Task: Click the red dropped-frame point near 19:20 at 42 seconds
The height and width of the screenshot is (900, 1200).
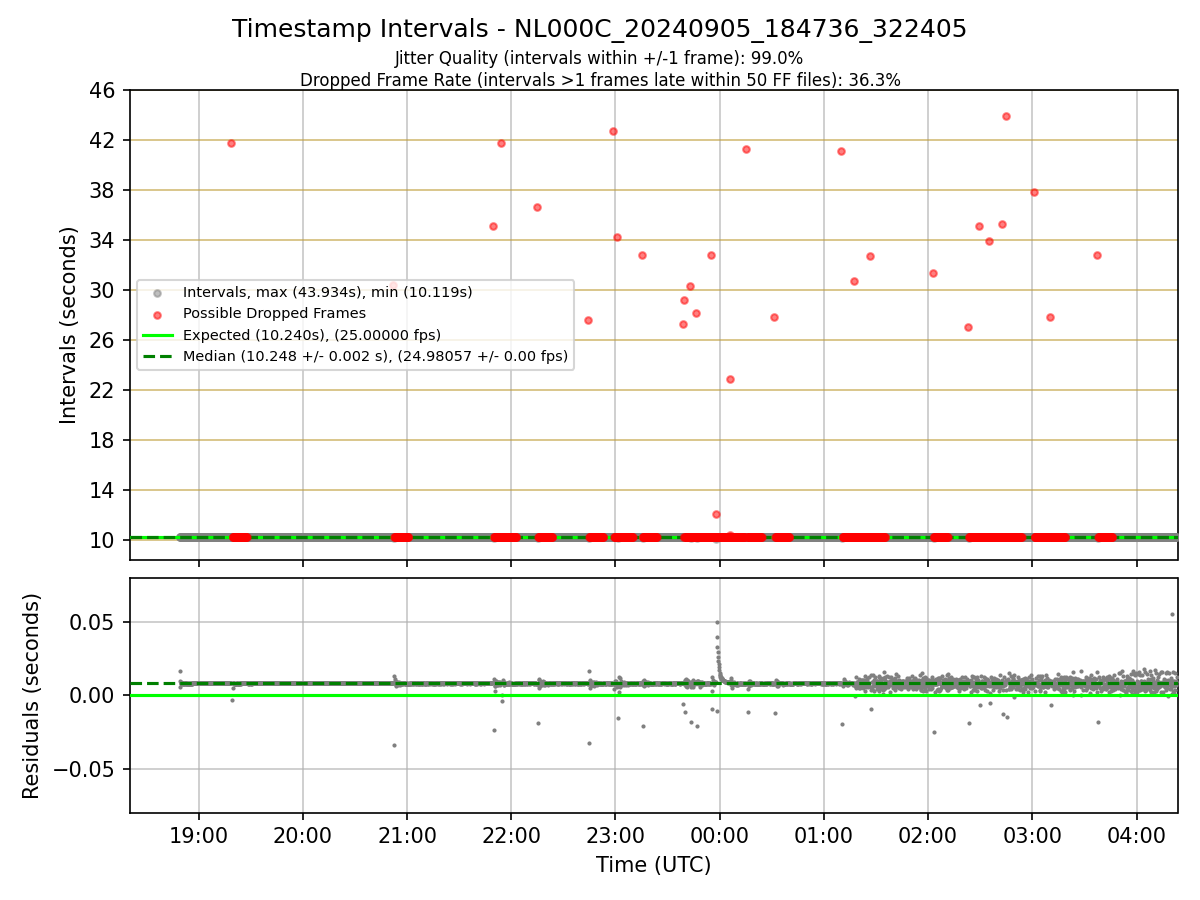Action: pos(231,143)
